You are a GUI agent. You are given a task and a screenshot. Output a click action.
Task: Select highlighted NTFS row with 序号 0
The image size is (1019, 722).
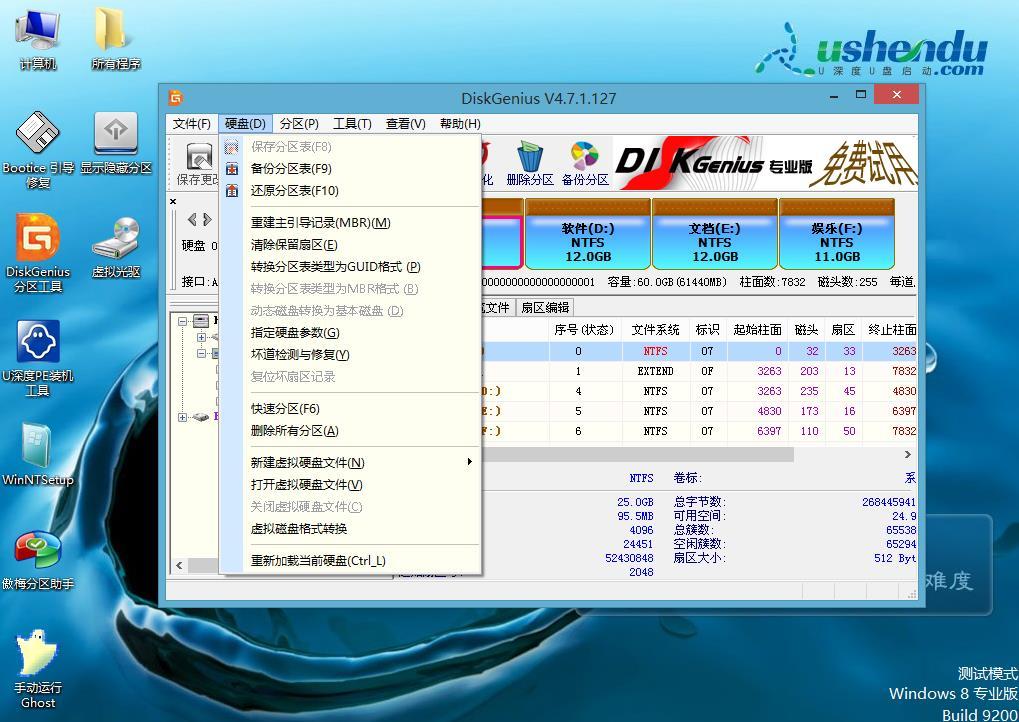[x=699, y=351]
